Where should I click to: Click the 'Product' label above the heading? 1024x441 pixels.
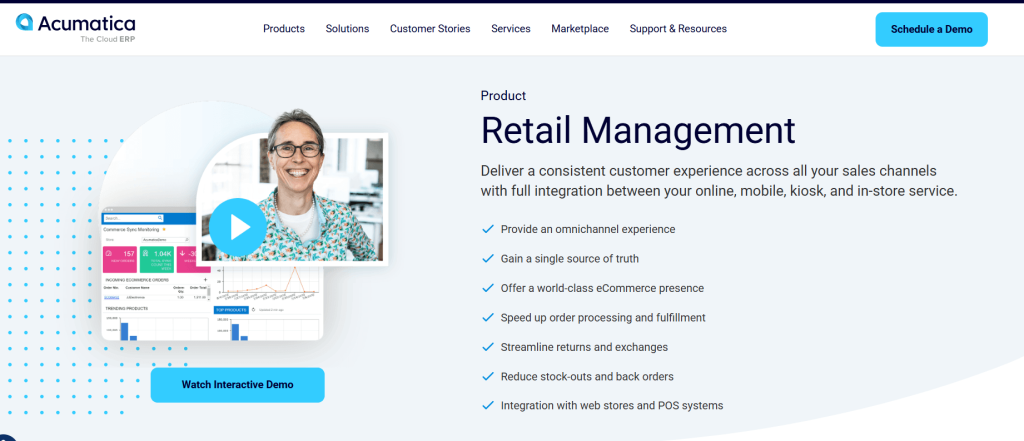tap(504, 95)
